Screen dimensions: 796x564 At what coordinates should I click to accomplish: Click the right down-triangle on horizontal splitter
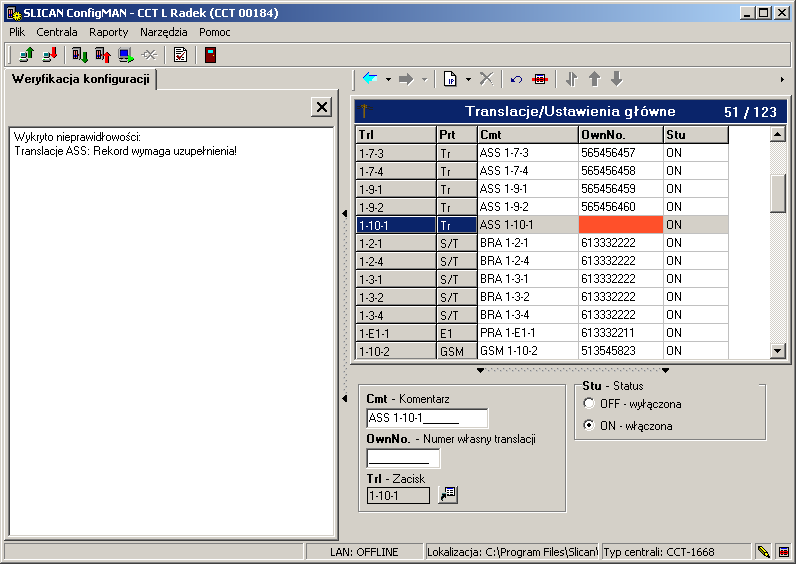pos(666,371)
